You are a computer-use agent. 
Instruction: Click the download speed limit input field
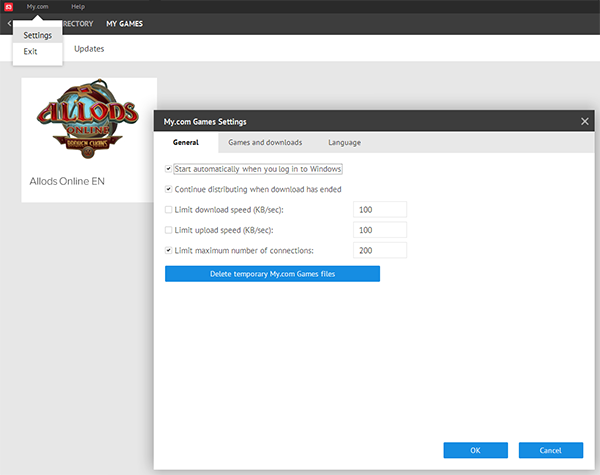pyautogui.click(x=380, y=209)
